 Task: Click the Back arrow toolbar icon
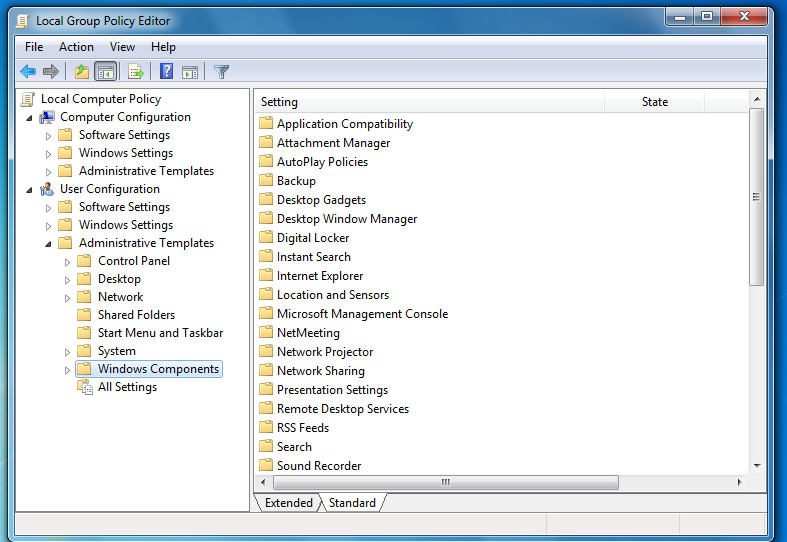[x=28, y=72]
